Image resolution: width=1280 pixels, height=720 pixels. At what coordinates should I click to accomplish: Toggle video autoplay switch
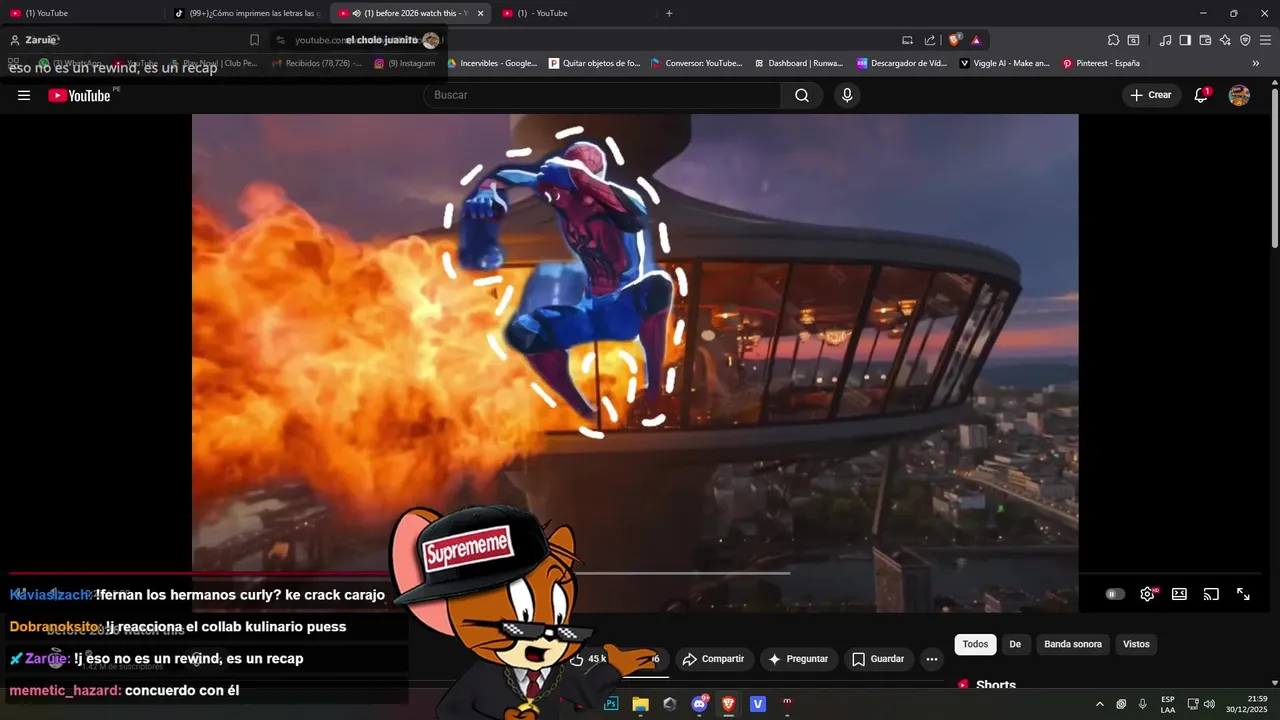(x=1115, y=594)
